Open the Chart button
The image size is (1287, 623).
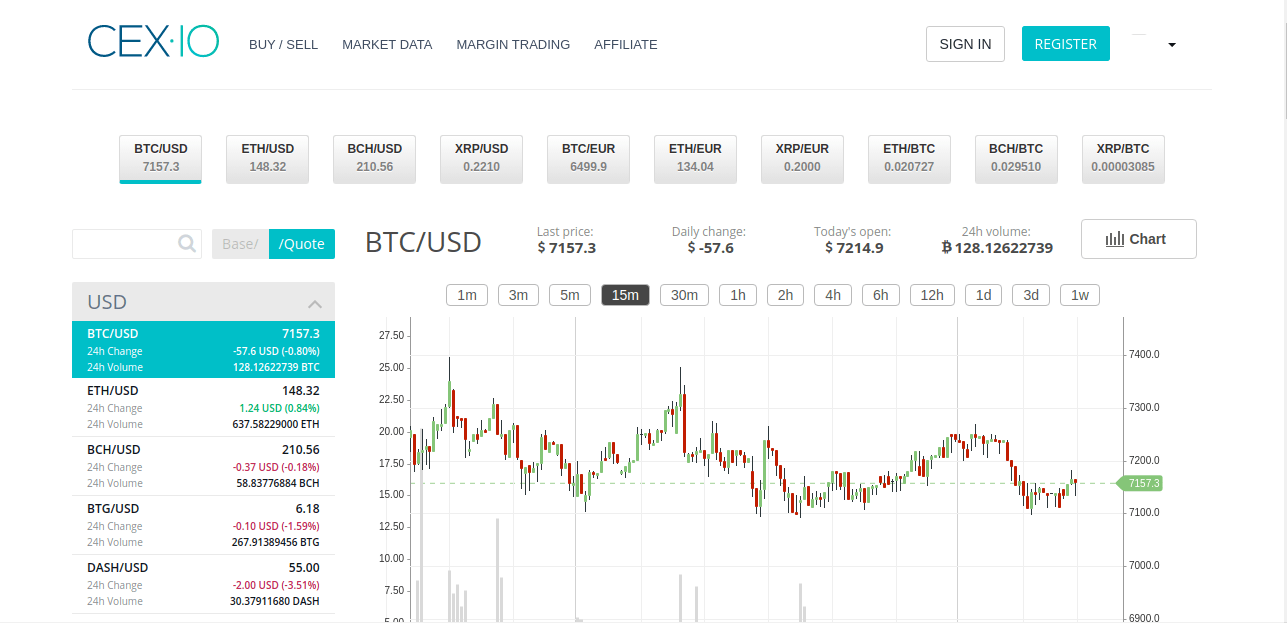[x=1138, y=239]
